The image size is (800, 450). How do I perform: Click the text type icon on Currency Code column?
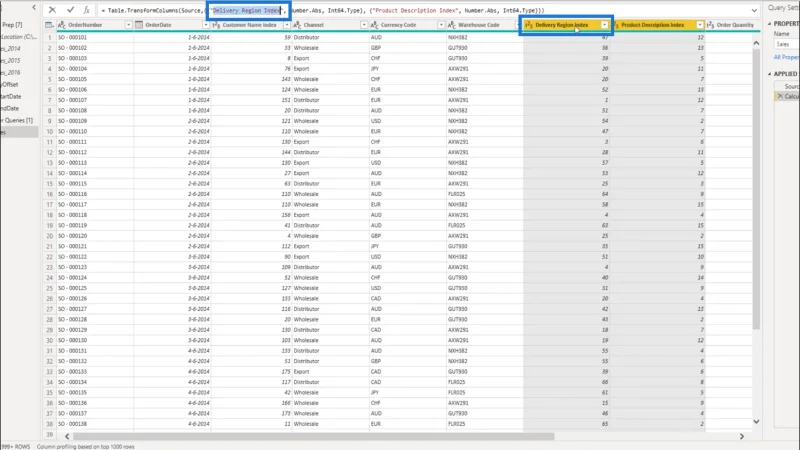tap(374, 24)
